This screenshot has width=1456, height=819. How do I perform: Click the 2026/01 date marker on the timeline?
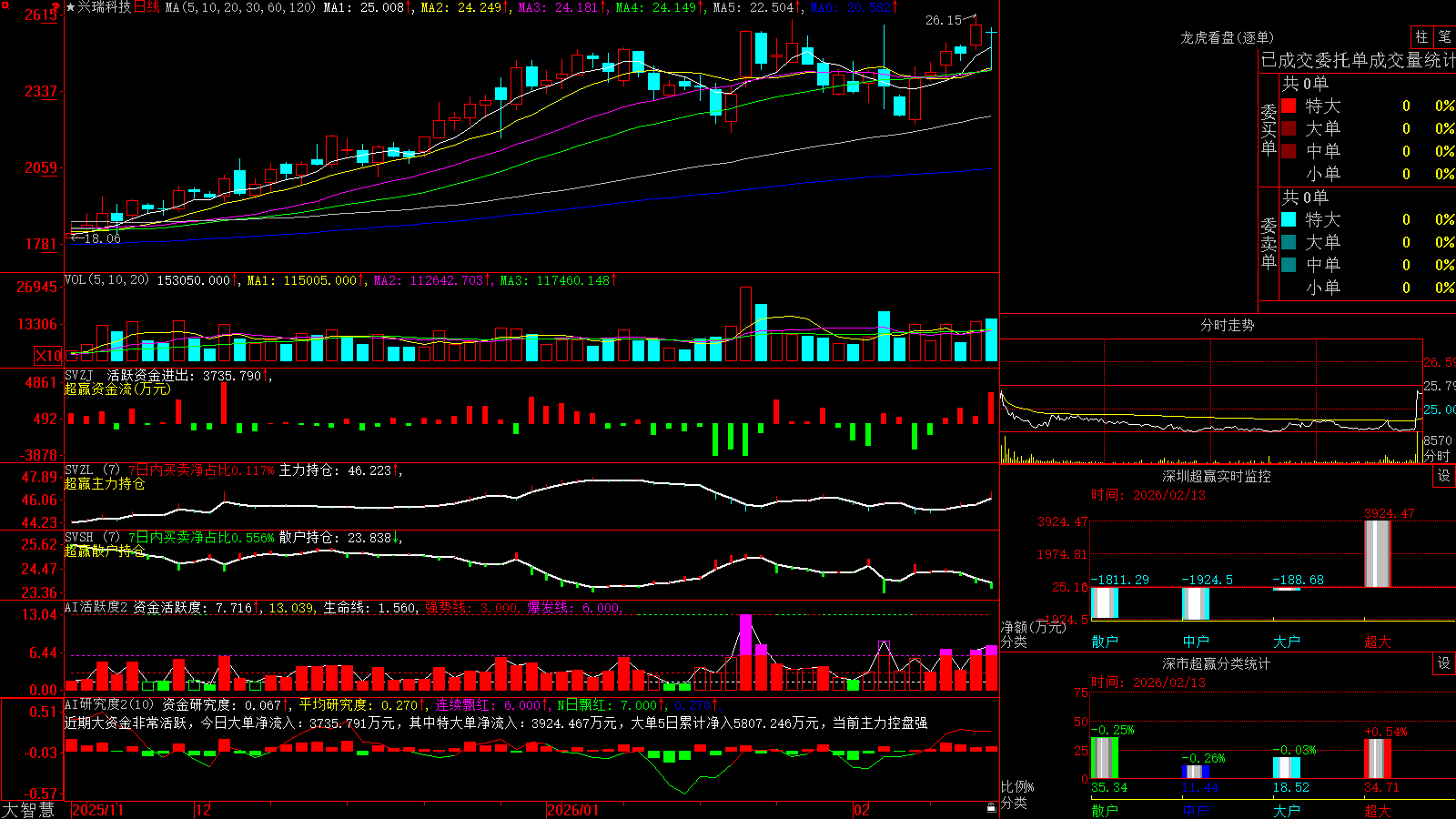tap(573, 810)
